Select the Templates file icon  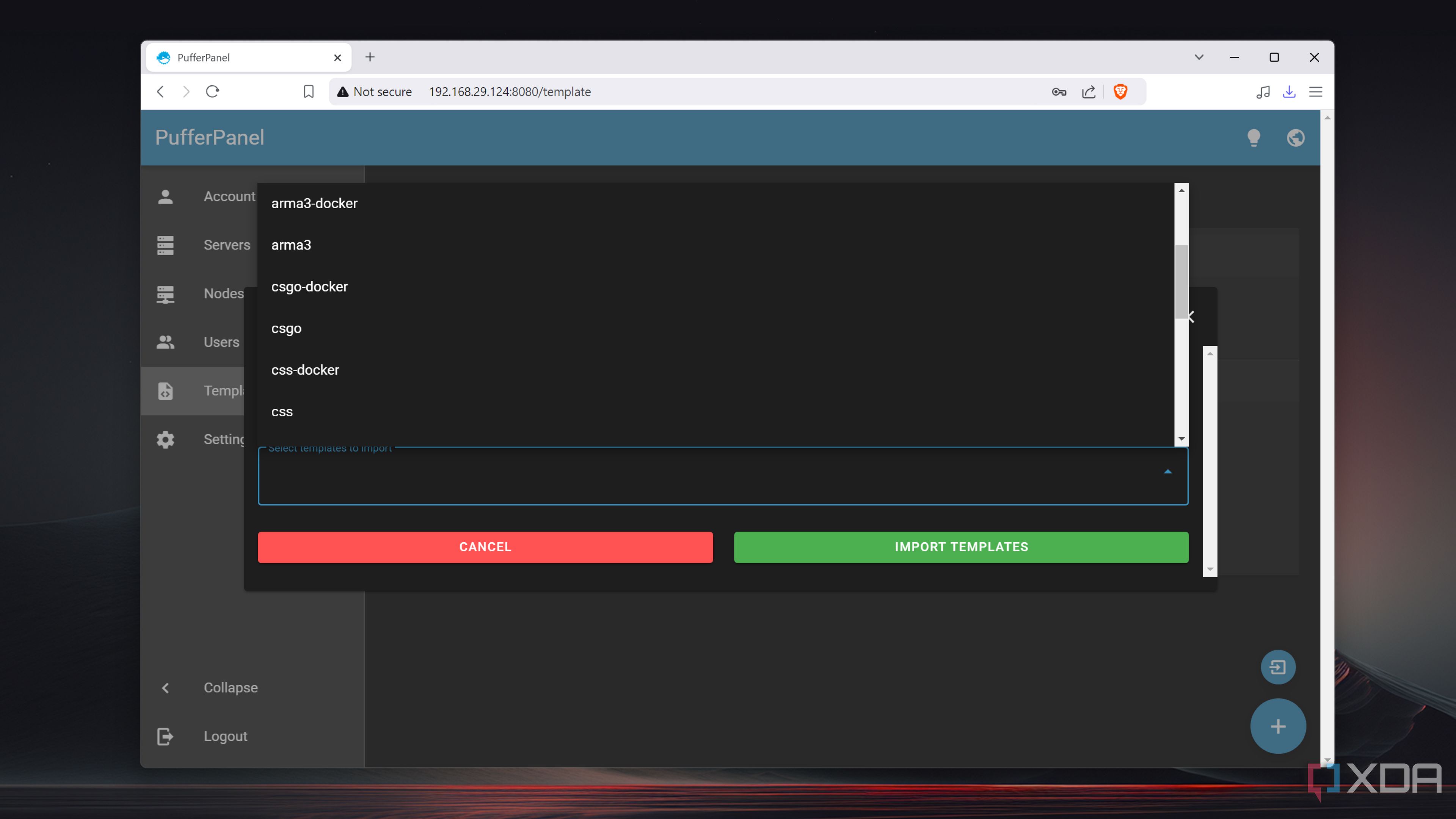[x=165, y=391]
